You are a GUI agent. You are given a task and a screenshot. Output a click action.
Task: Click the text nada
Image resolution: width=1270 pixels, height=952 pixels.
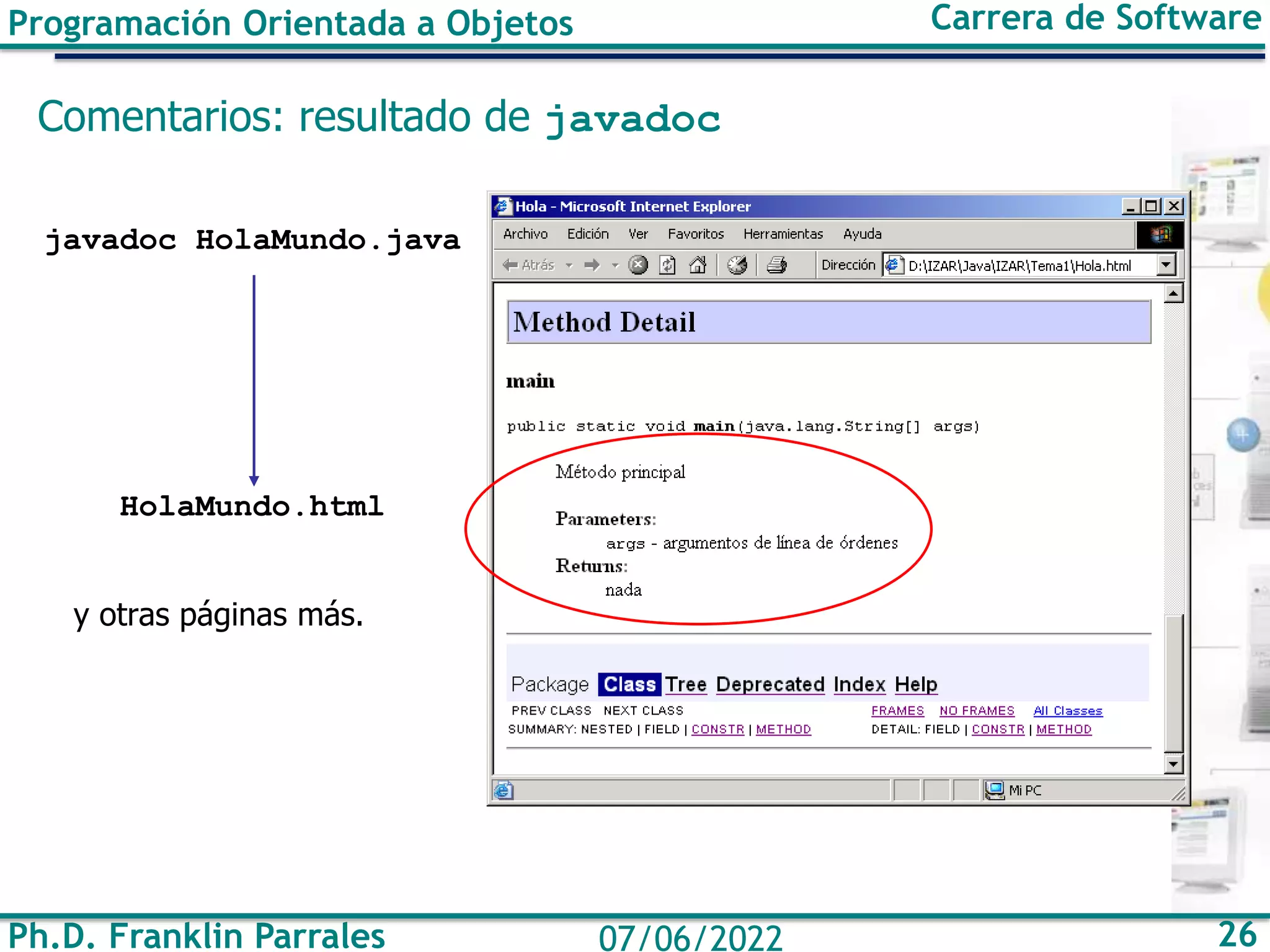click(623, 590)
